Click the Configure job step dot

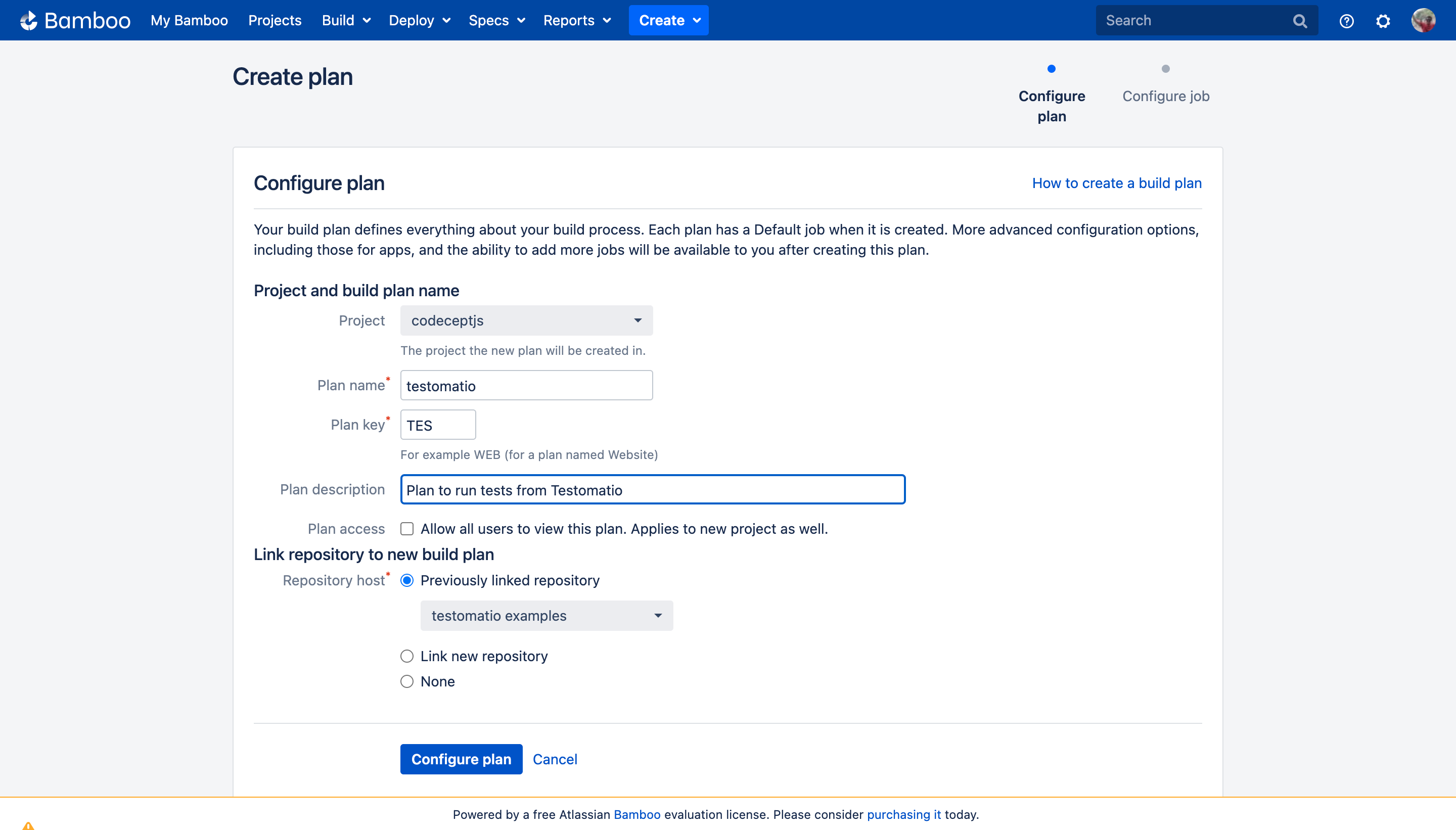1165,69
